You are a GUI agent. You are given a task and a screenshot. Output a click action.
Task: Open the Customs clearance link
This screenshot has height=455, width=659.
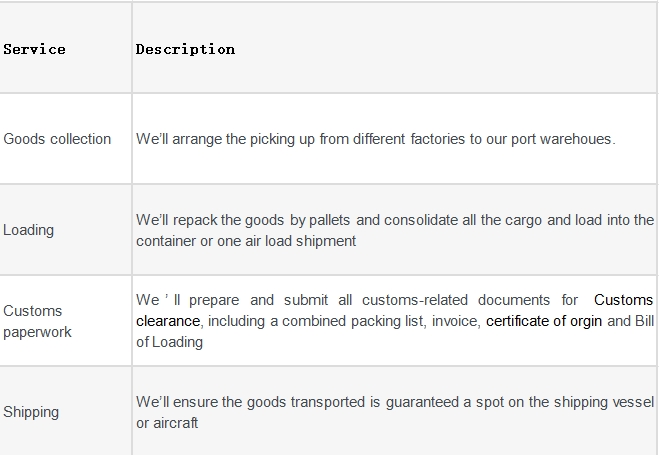tap(623, 300)
